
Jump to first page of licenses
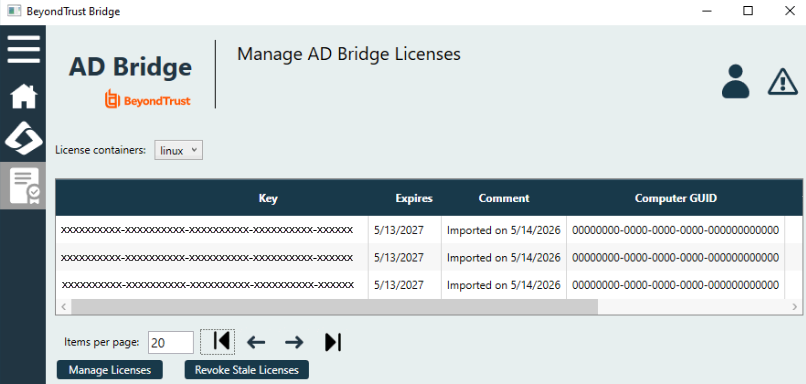tap(217, 342)
